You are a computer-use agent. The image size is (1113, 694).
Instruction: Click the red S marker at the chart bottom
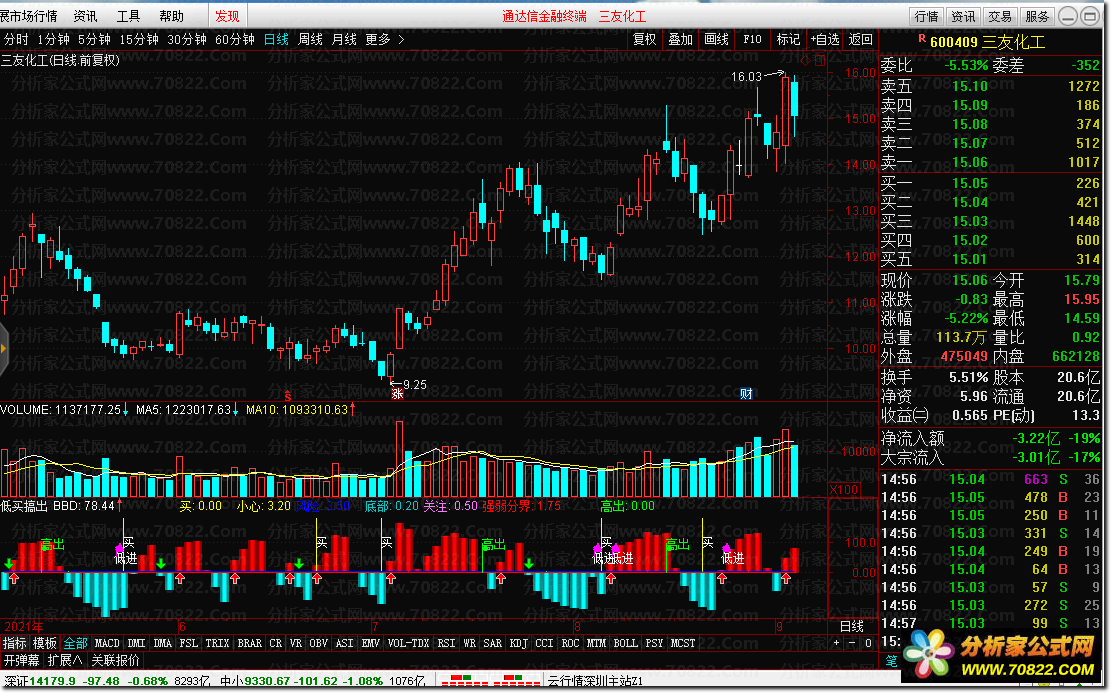(287, 396)
